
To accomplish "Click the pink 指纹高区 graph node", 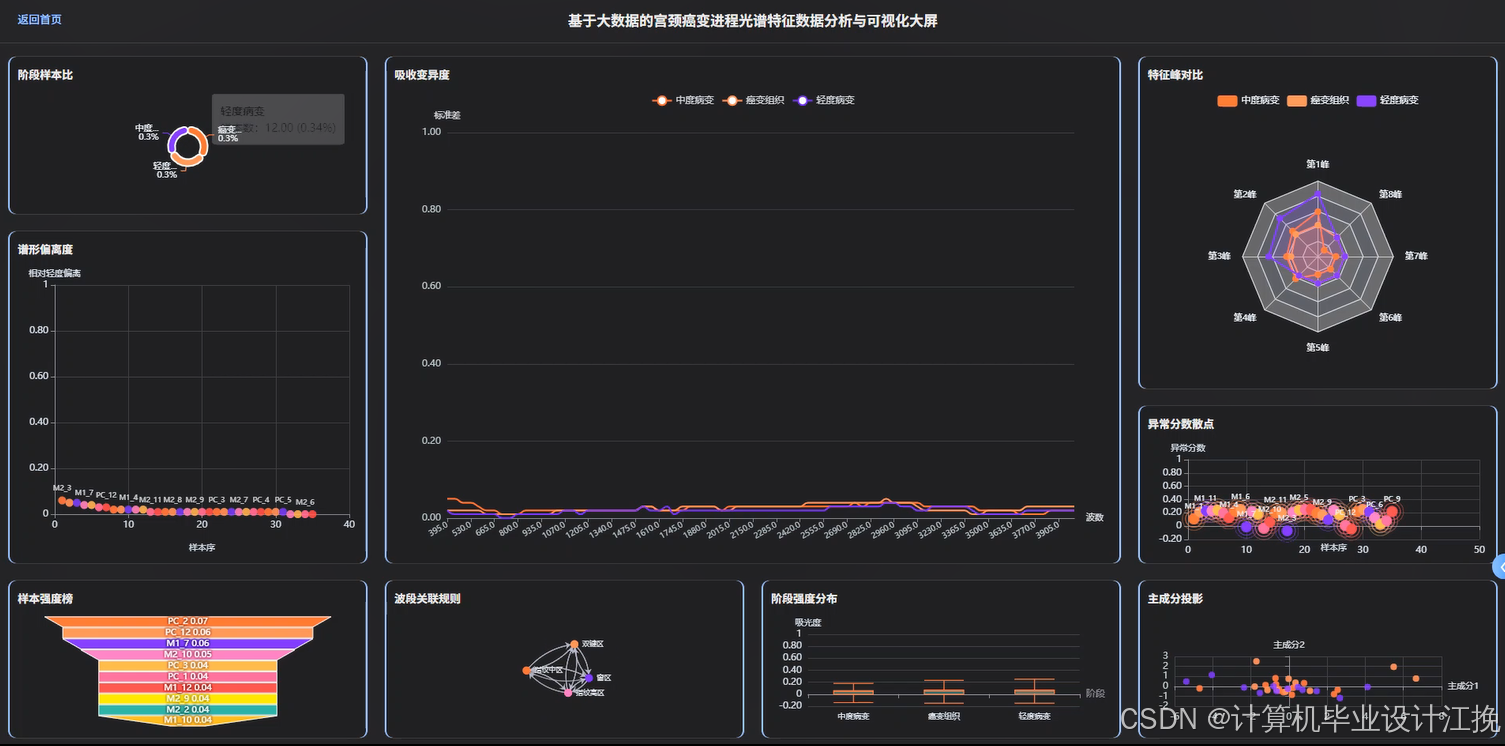I will (x=567, y=692).
